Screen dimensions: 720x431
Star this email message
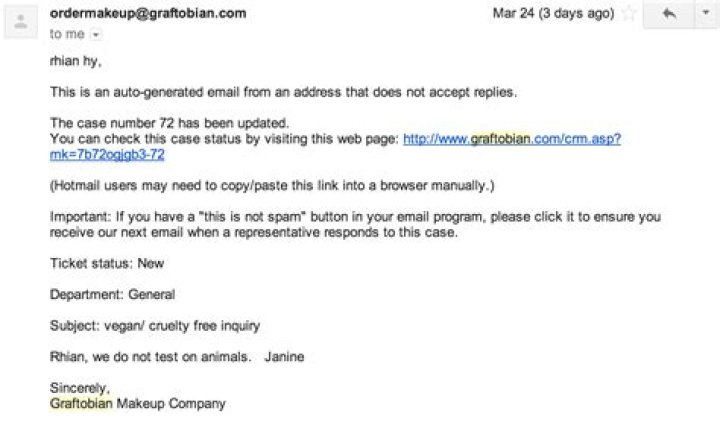[629, 15]
